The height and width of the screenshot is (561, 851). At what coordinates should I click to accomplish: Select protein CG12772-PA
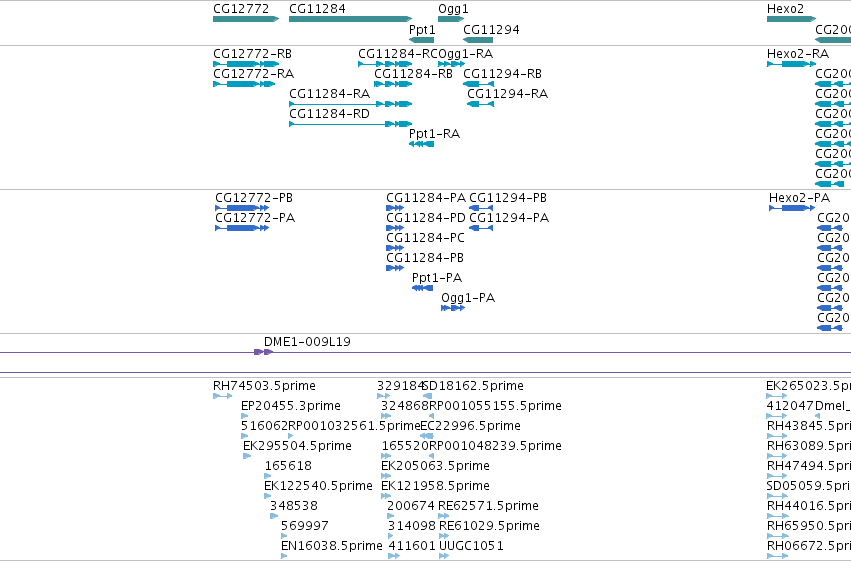pyautogui.click(x=242, y=228)
